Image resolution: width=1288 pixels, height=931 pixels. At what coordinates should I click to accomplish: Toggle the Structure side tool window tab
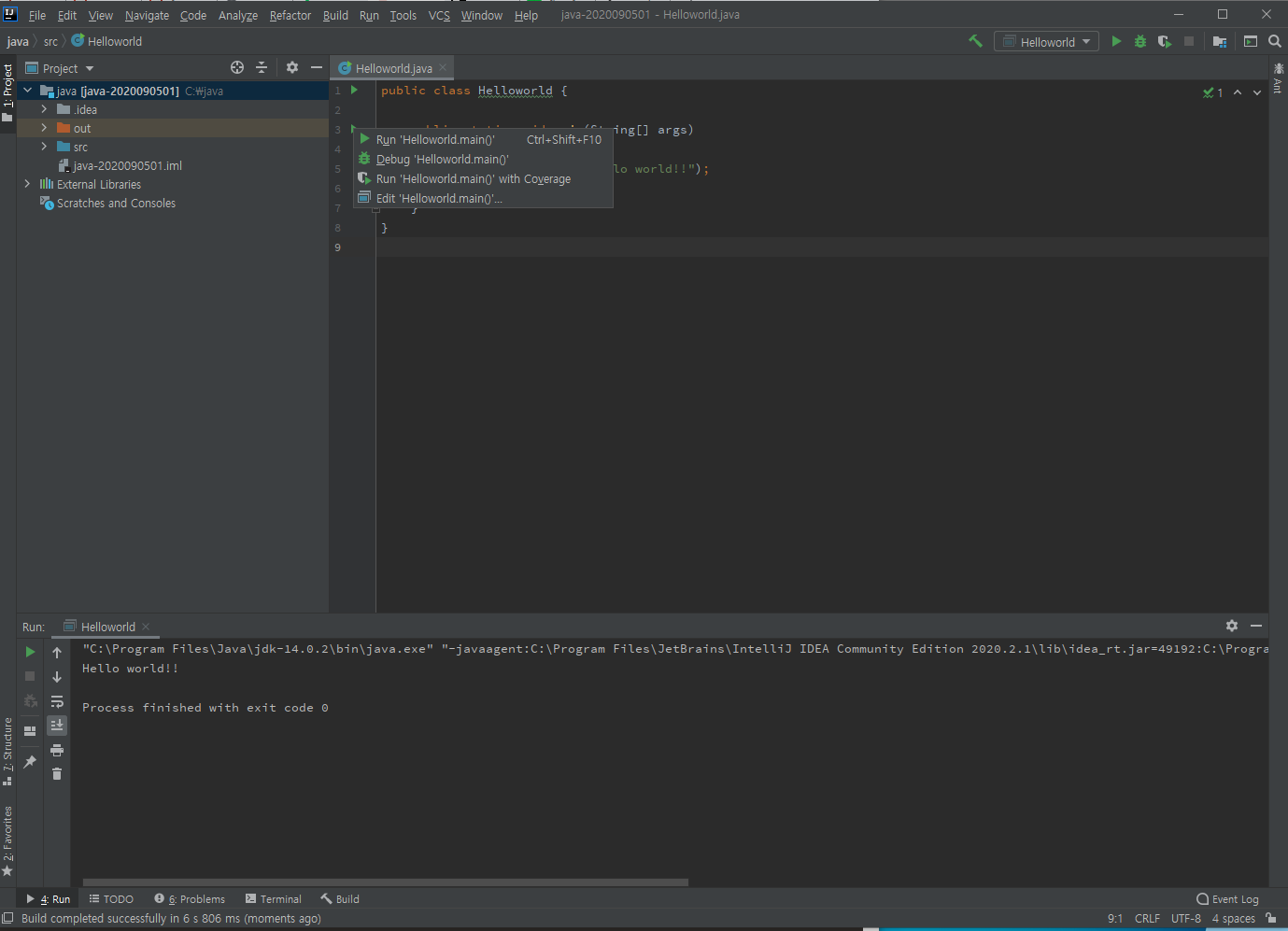click(7, 752)
